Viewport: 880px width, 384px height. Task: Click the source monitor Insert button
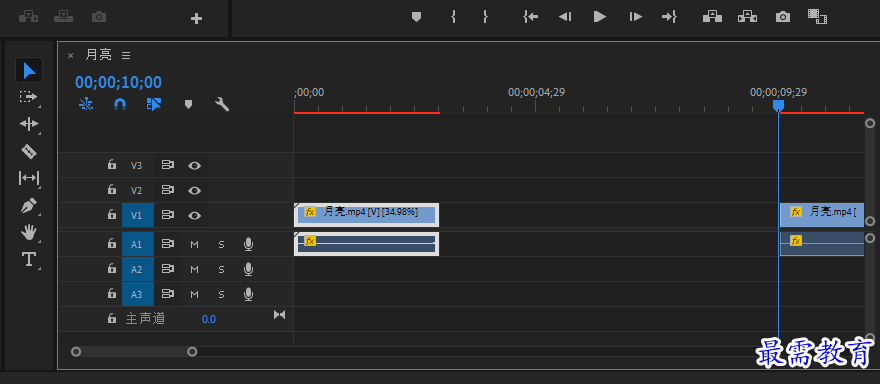pos(29,17)
